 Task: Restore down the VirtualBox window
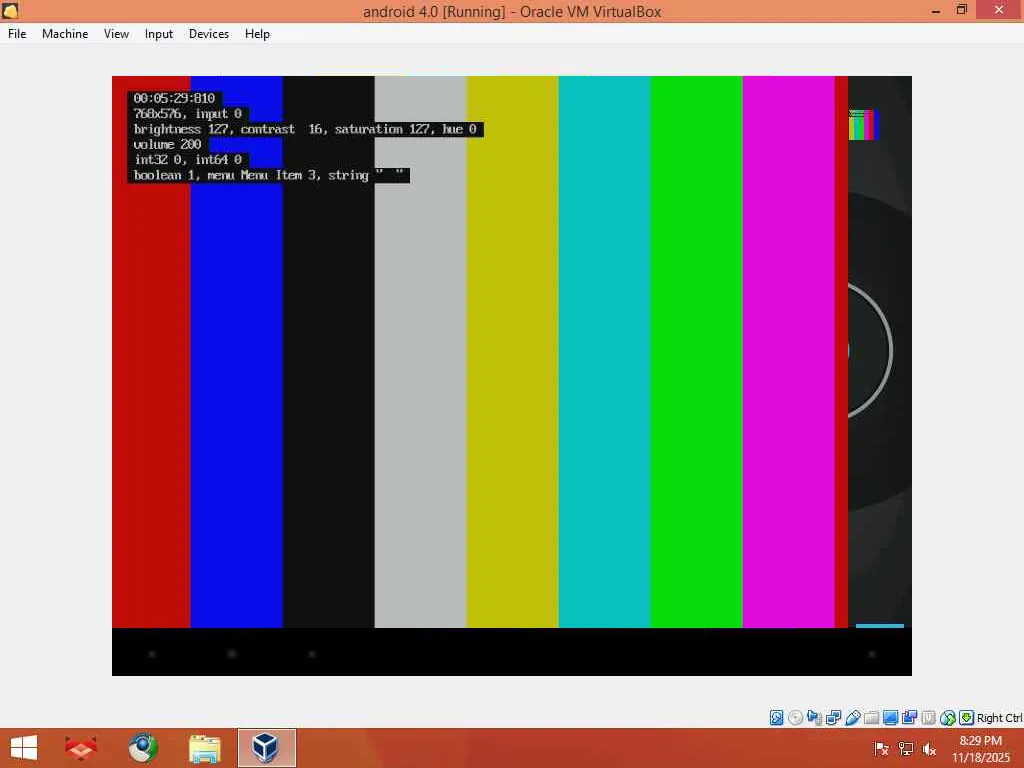961,10
